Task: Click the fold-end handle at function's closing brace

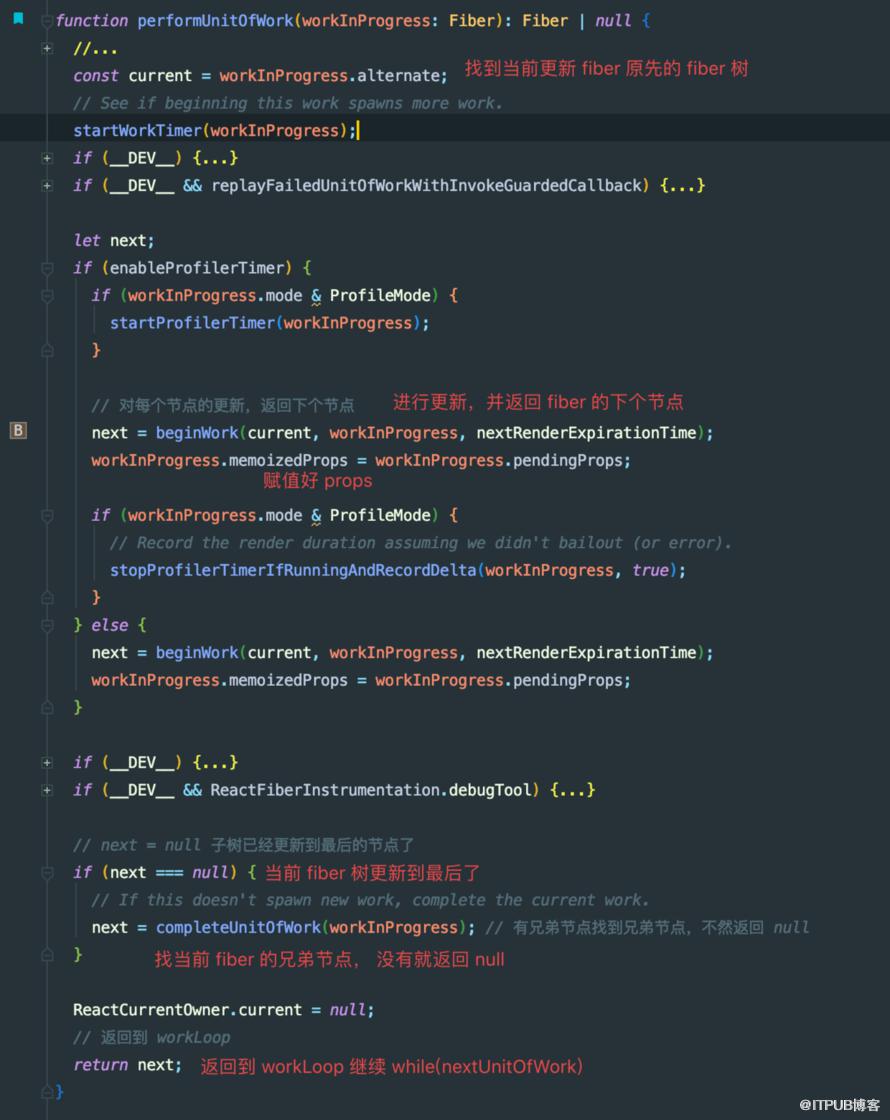Action: click(x=47, y=1092)
